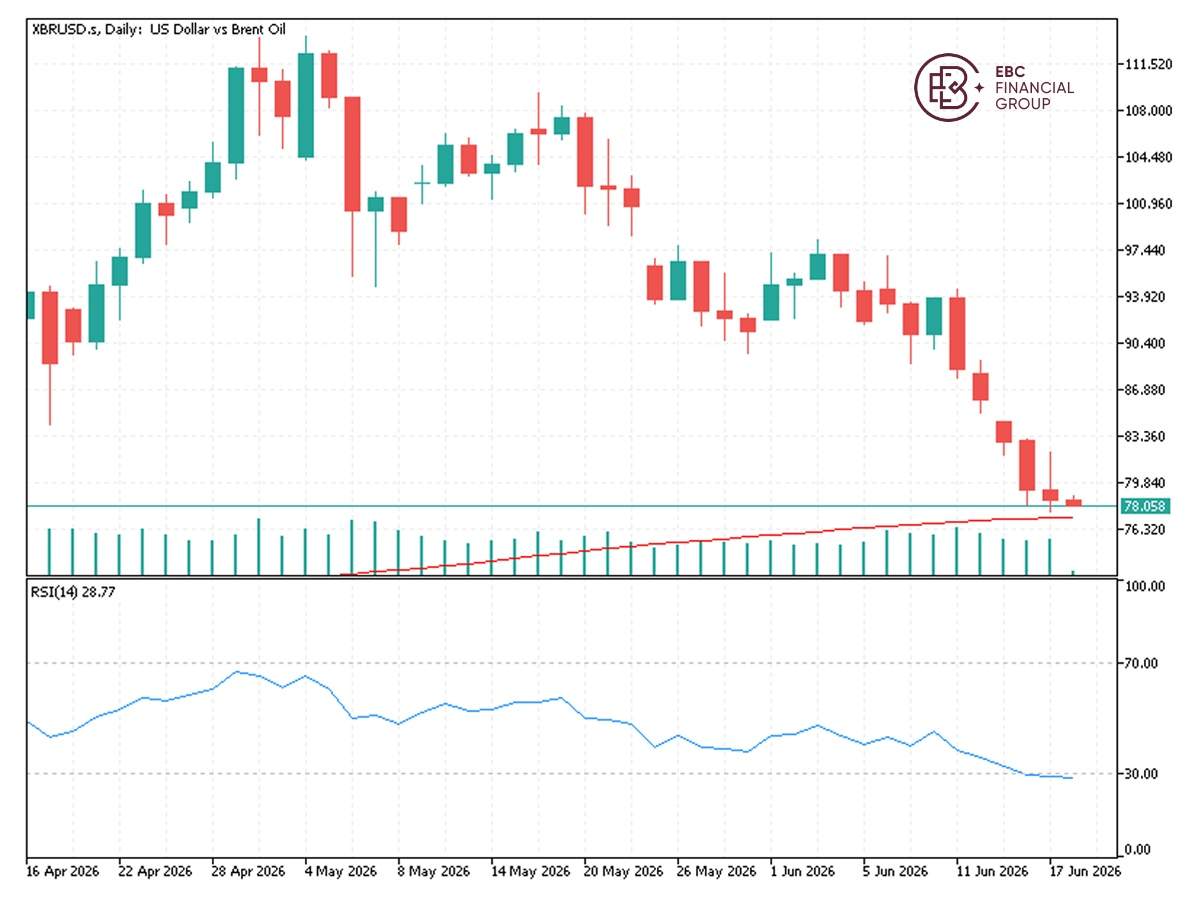Click the 11 Jun 2026 date label
1200x903 pixels.
point(993,872)
